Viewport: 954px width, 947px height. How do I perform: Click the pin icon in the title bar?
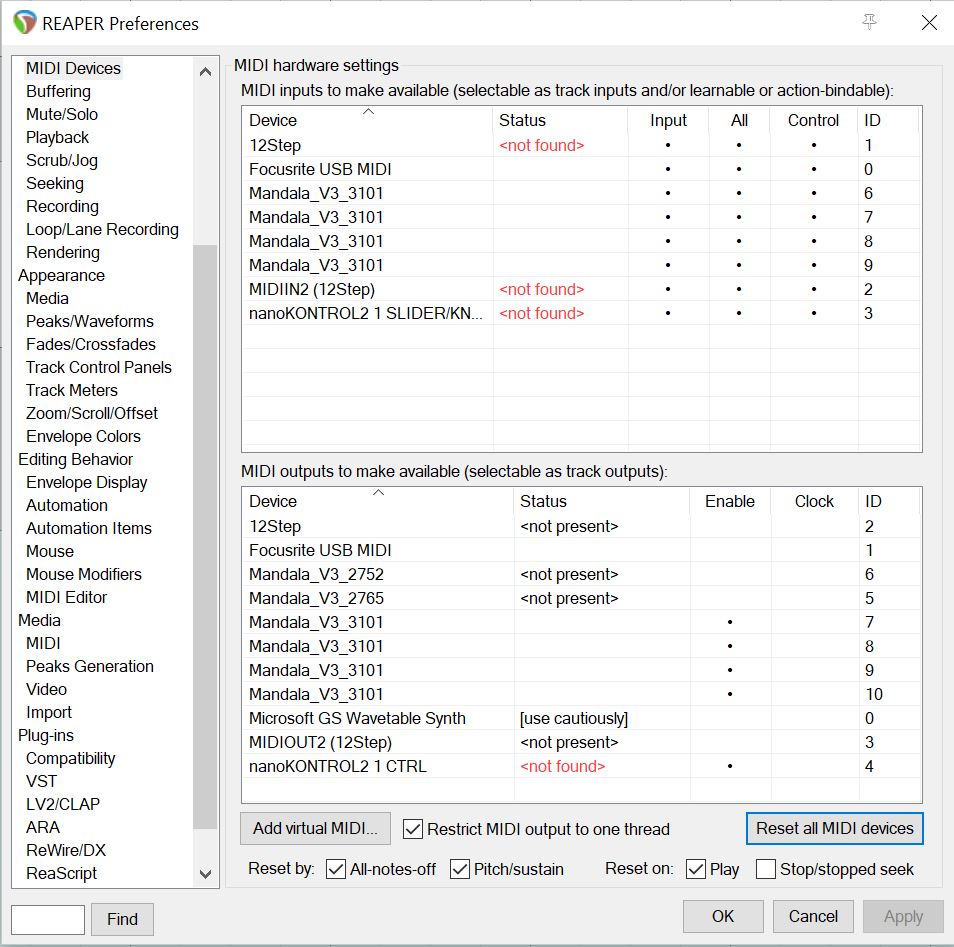(x=869, y=23)
